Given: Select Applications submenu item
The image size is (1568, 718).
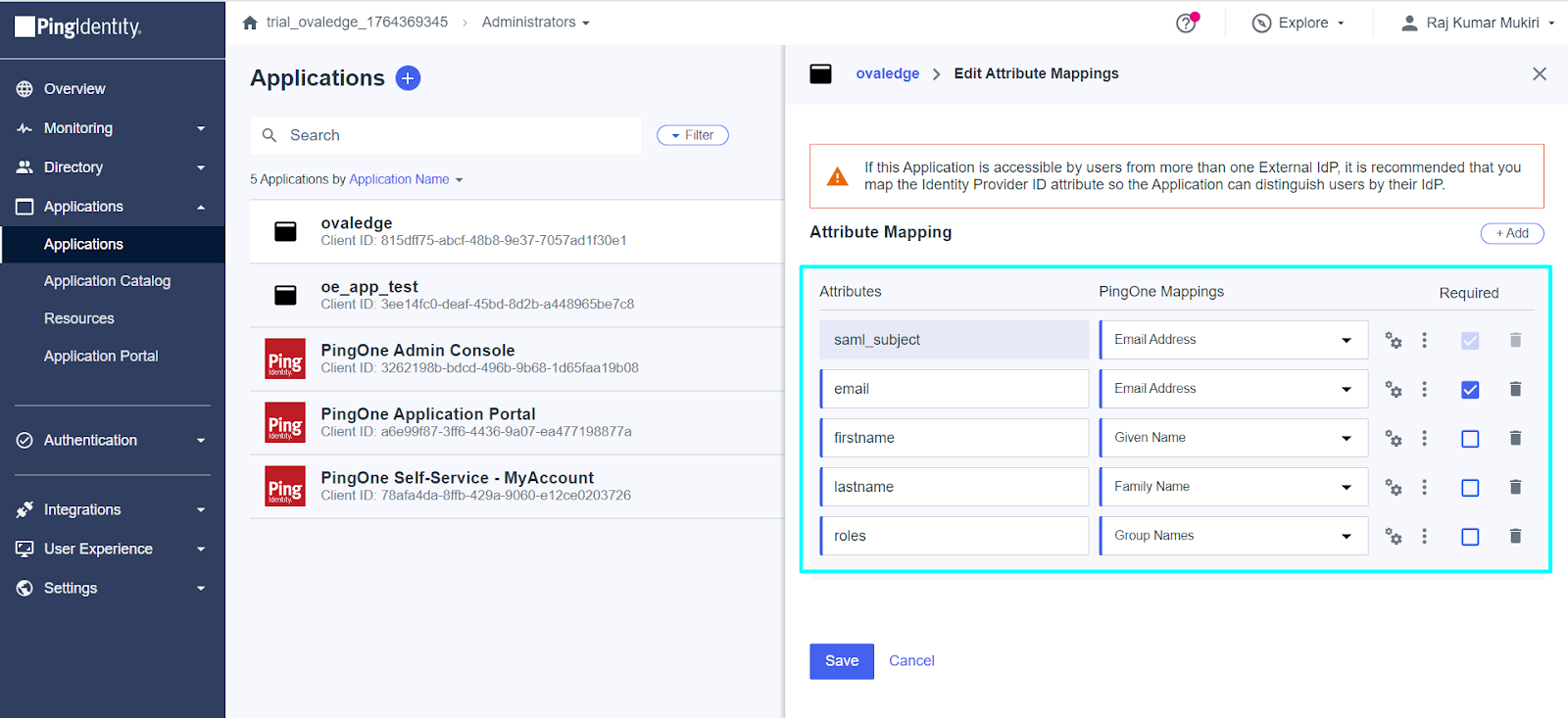Looking at the screenshot, I should pyautogui.click(x=113, y=244).
